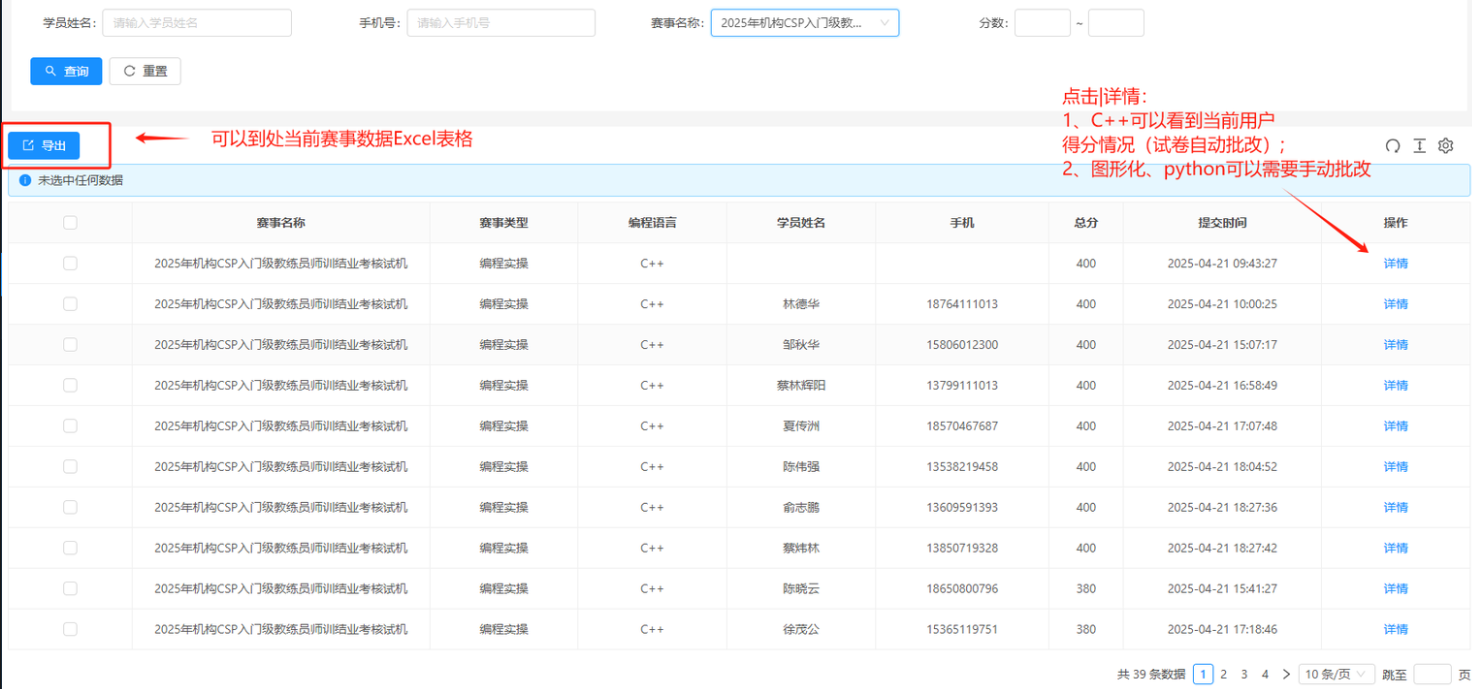Click the 查询 search button
The height and width of the screenshot is (689, 1472).
66,71
